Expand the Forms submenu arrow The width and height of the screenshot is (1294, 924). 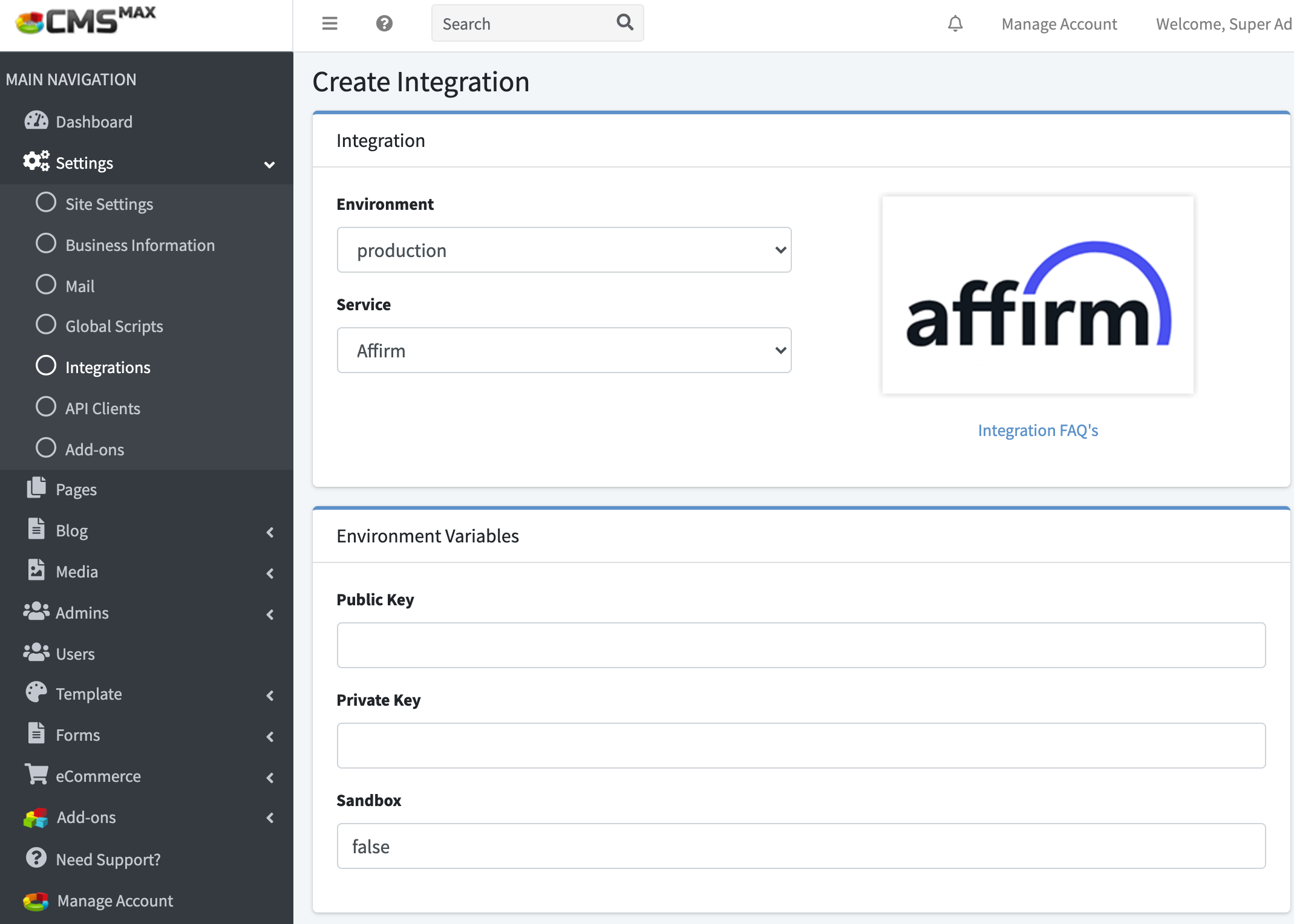(x=270, y=737)
